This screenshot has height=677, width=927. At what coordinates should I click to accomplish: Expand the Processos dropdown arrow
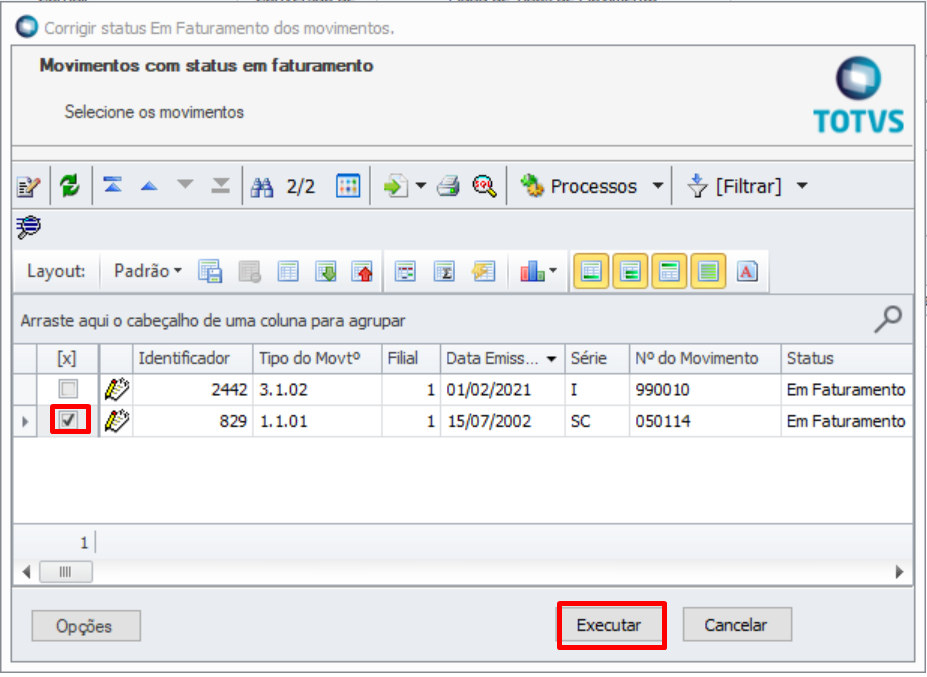(x=657, y=186)
